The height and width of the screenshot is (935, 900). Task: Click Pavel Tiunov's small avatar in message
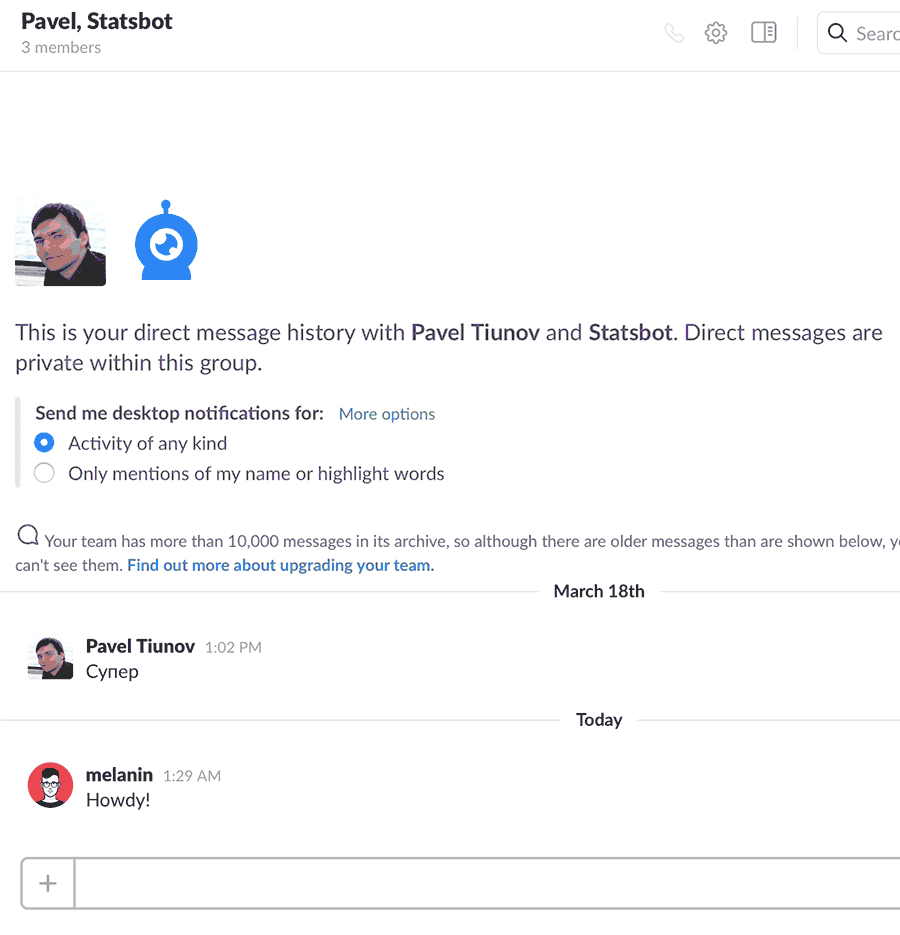(51, 657)
